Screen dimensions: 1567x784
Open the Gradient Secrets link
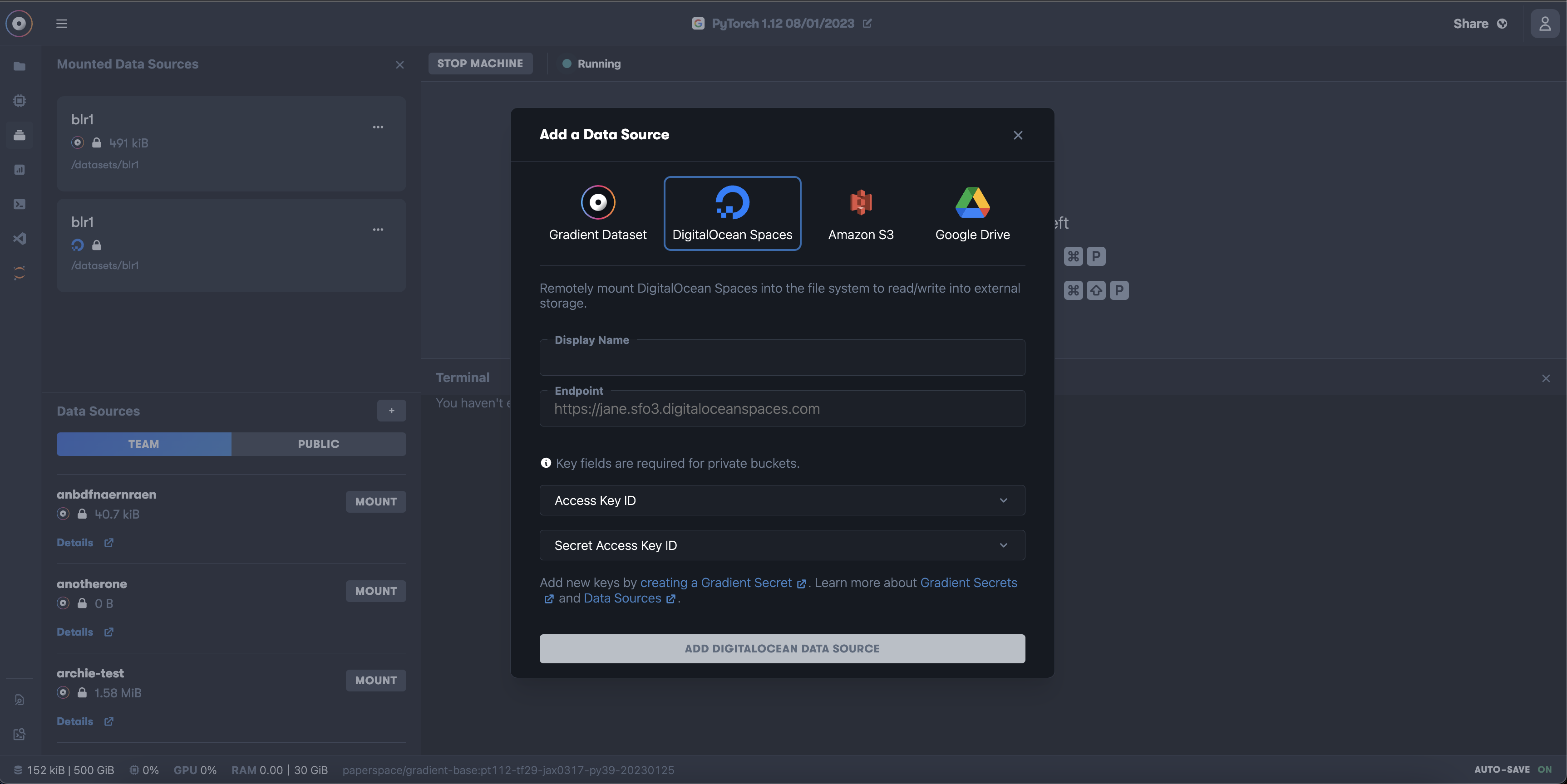click(x=968, y=583)
